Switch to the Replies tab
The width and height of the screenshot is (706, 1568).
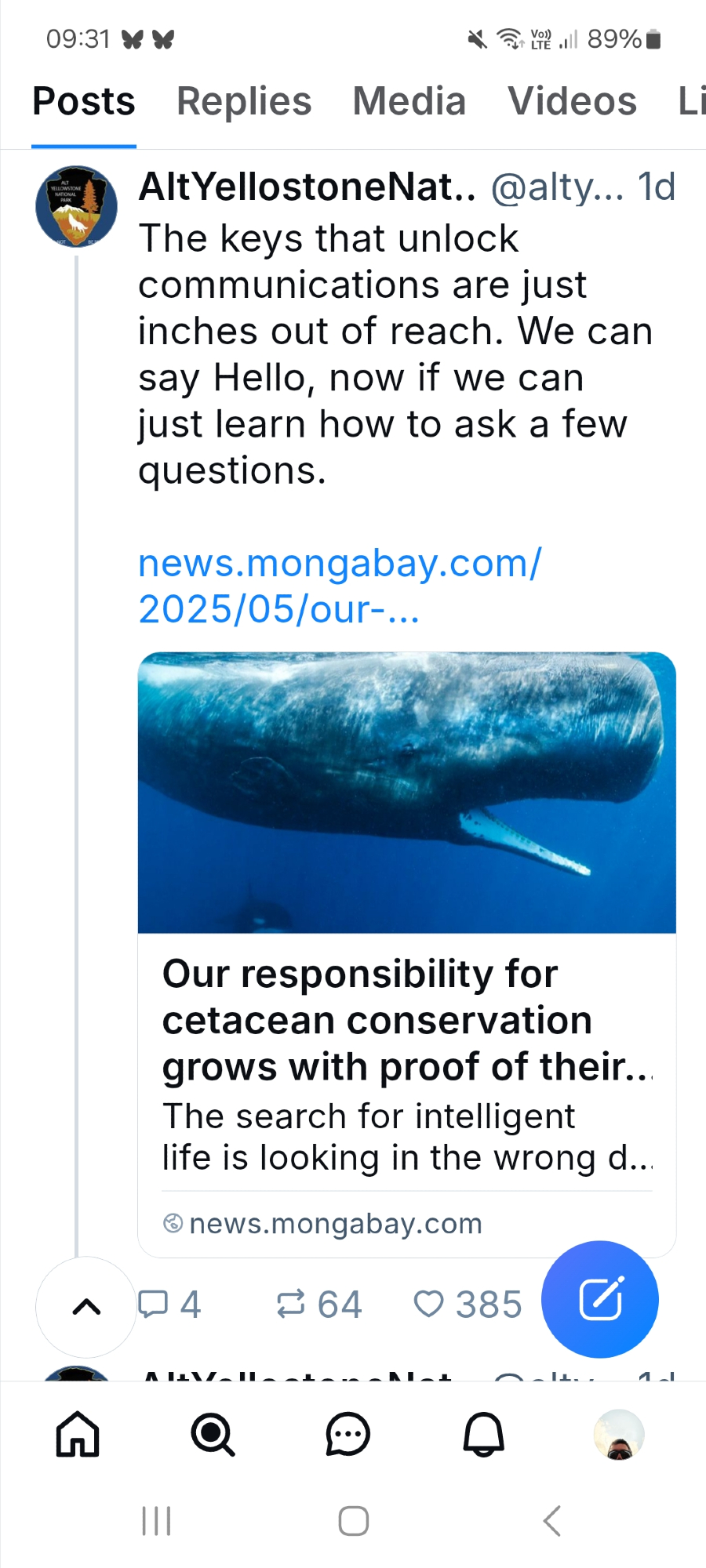[244, 102]
